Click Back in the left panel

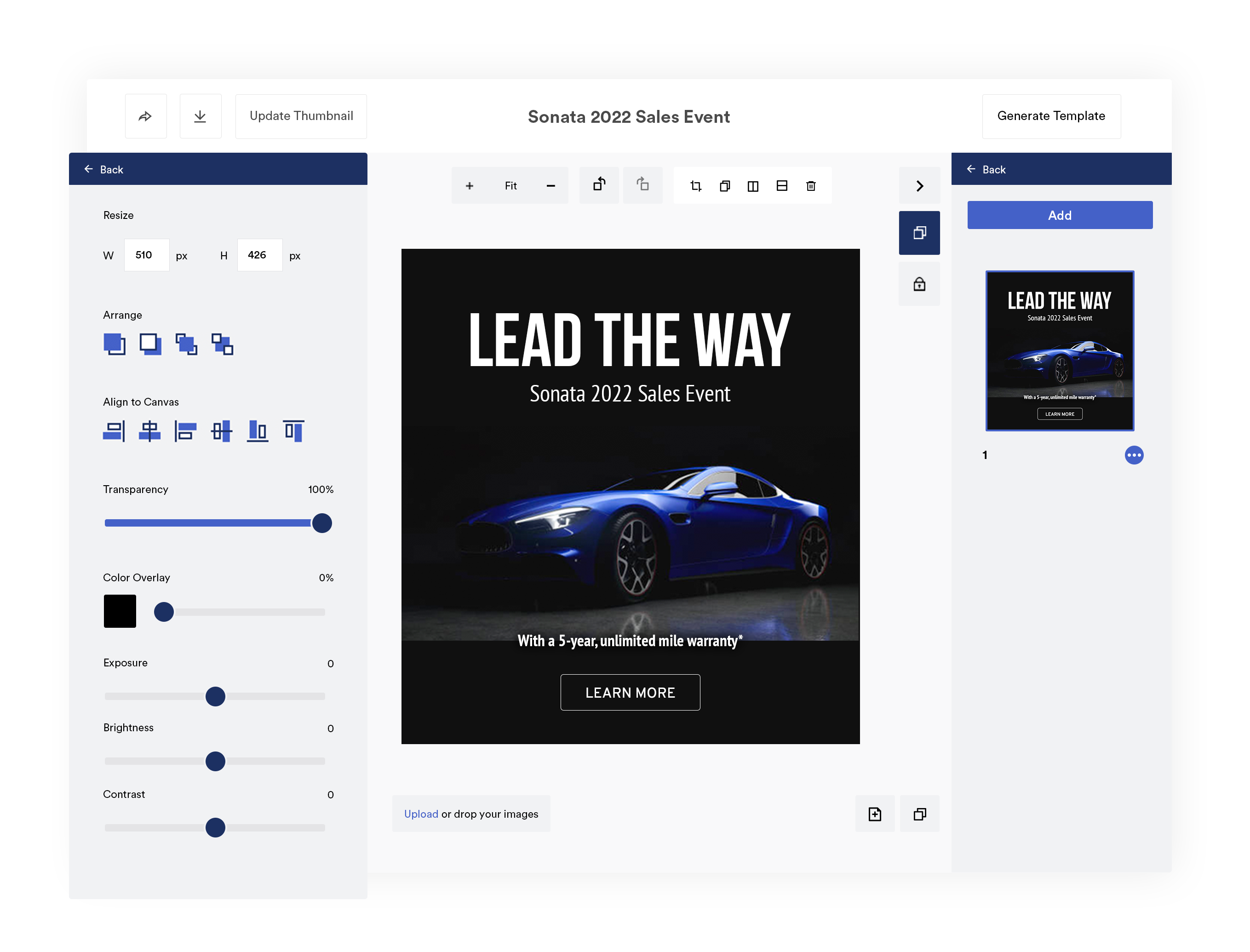point(103,168)
